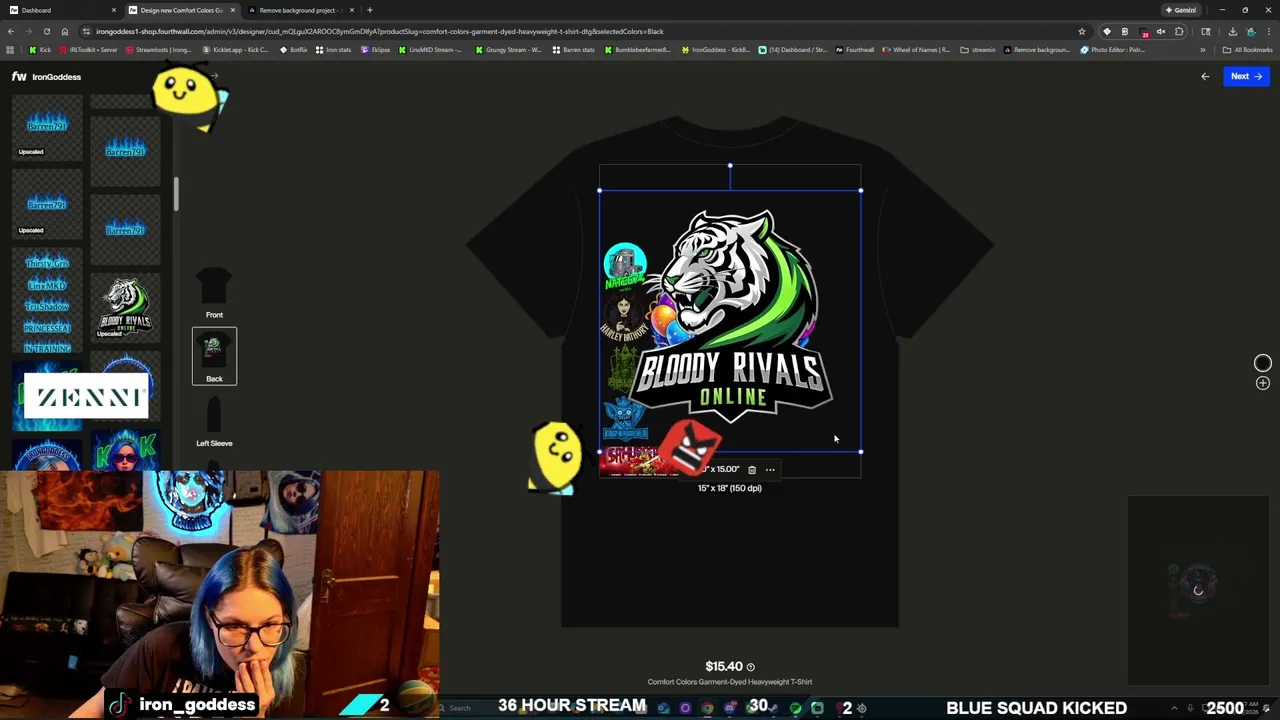Image resolution: width=1280 pixels, height=720 pixels.
Task: Open the apps grid in bookmarks bar
Action: 10,49
